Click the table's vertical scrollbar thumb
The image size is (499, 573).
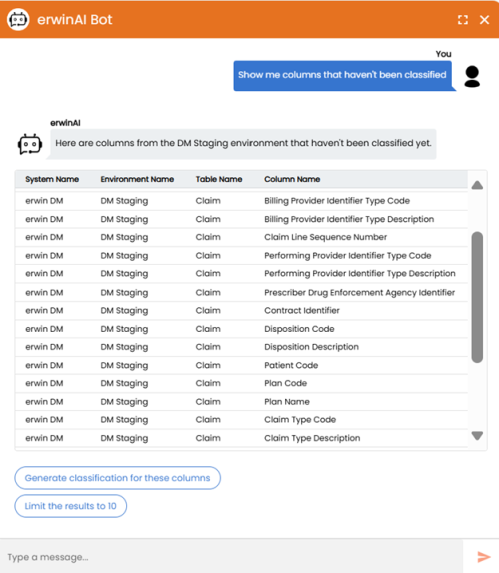[477, 297]
